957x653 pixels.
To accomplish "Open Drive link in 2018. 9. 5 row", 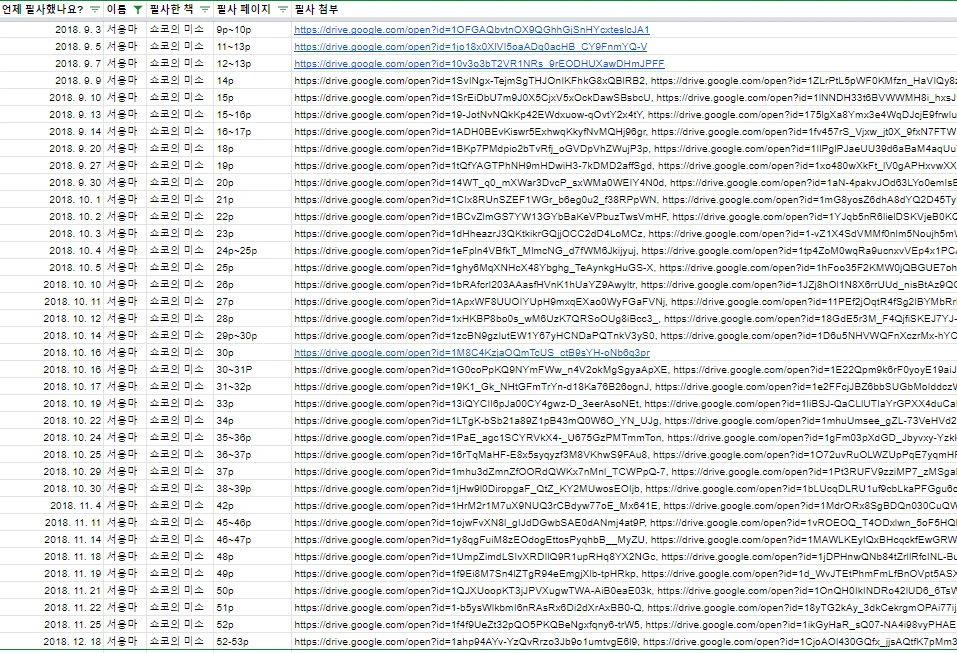I will click(x=471, y=46).
